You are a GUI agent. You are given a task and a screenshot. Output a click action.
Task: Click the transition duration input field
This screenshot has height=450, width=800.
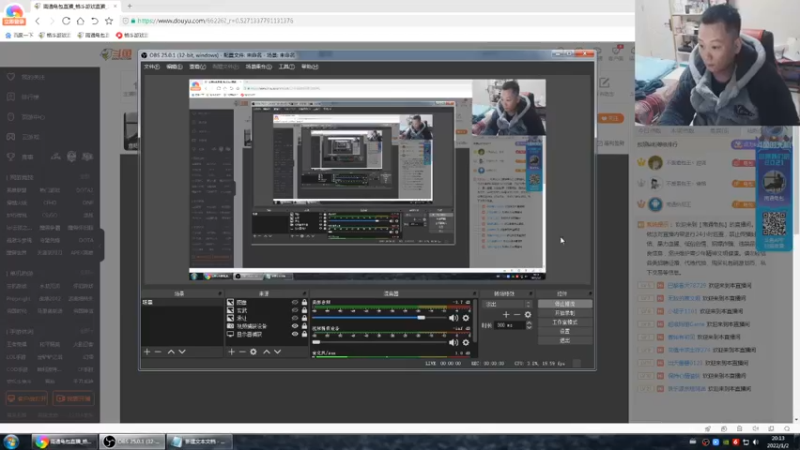pos(508,325)
